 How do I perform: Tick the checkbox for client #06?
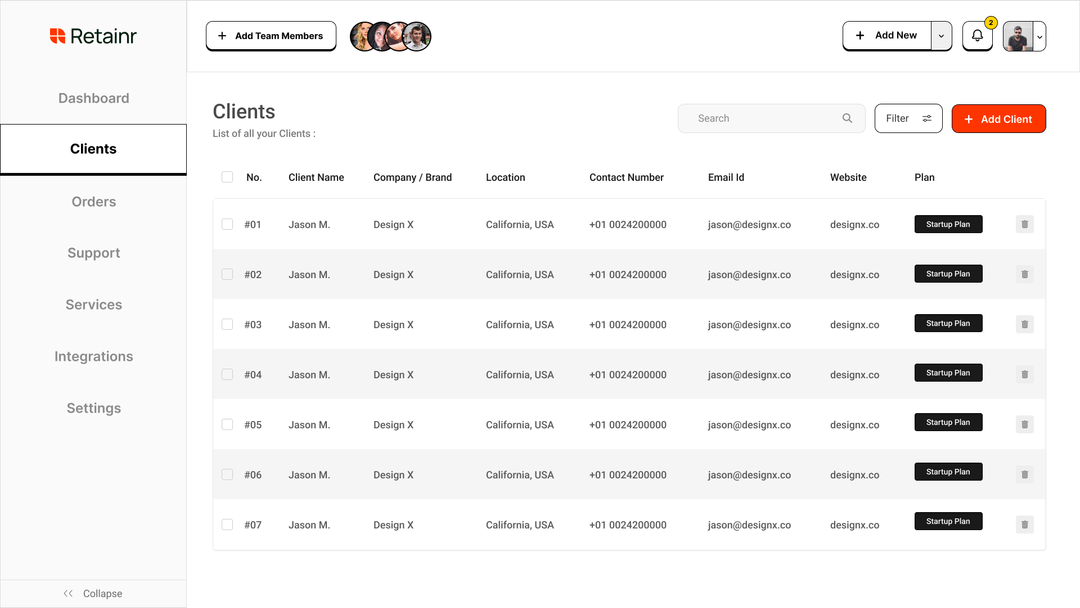(x=227, y=474)
